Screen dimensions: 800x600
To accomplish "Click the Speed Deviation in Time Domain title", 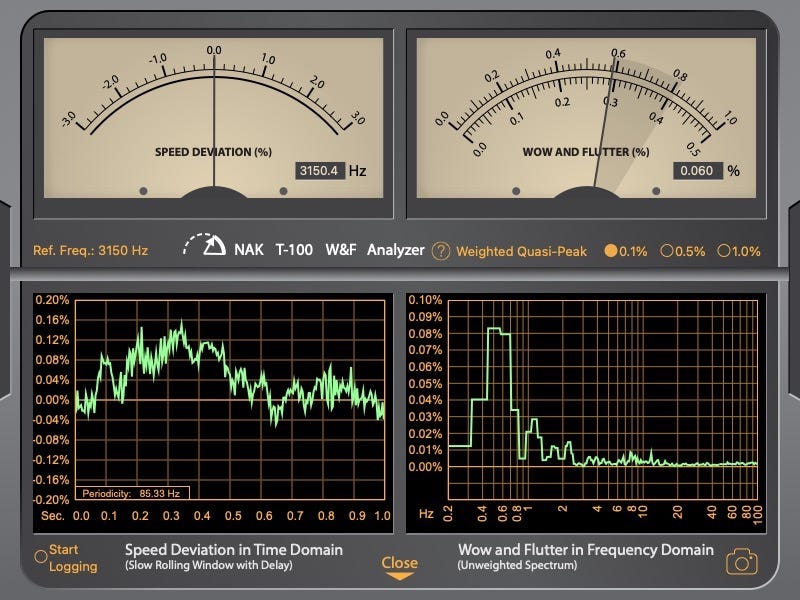I will (234, 549).
